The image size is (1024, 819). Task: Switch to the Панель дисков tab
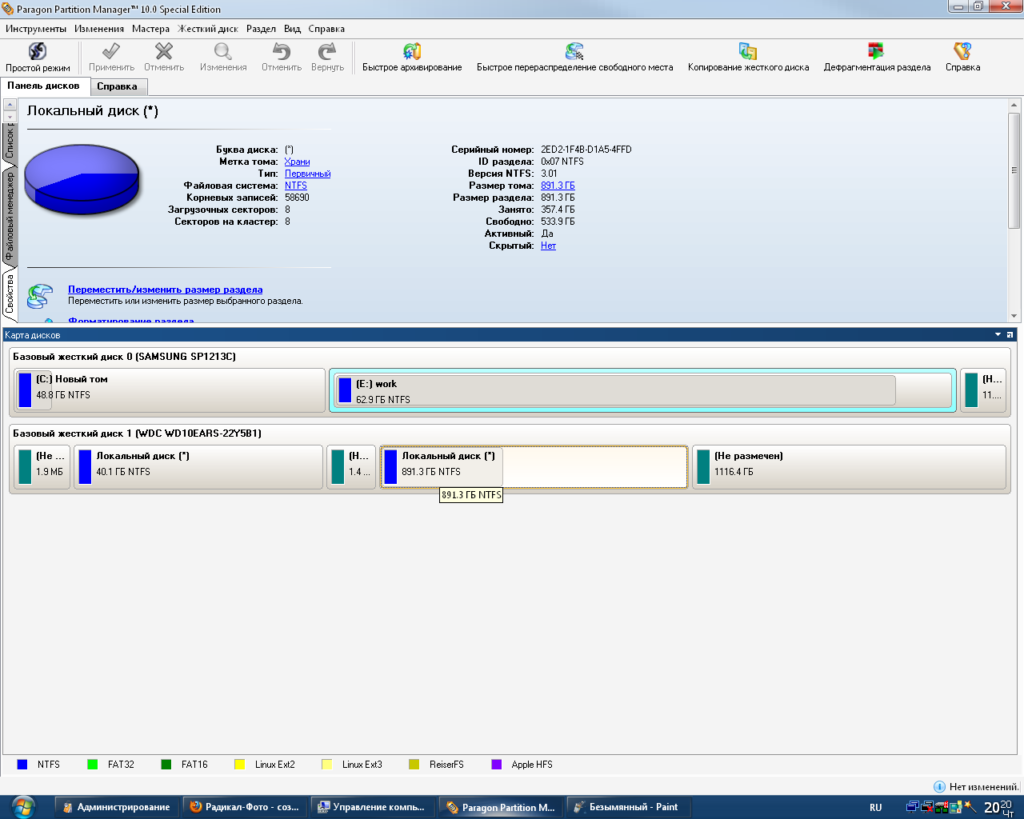[x=43, y=86]
